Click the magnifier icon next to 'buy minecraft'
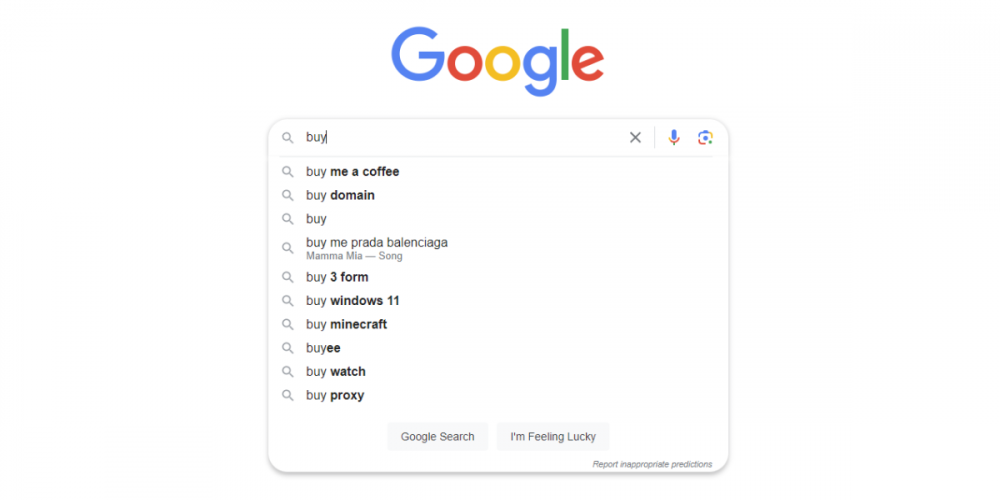Viewport: 1000px width, 500px height. coord(288,324)
